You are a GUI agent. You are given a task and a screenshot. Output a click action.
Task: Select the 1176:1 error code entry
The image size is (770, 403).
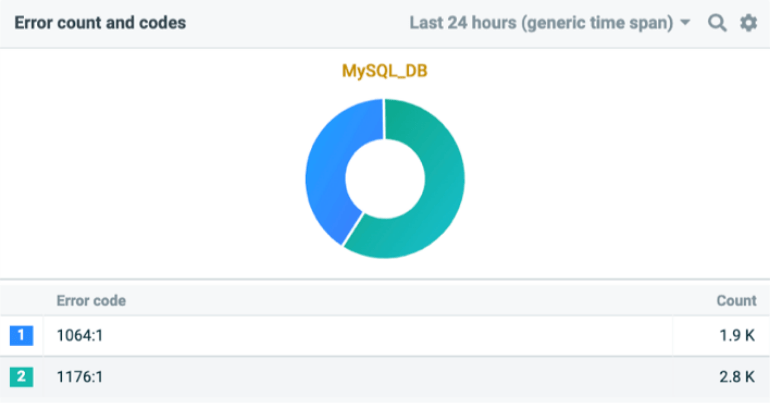pos(80,377)
